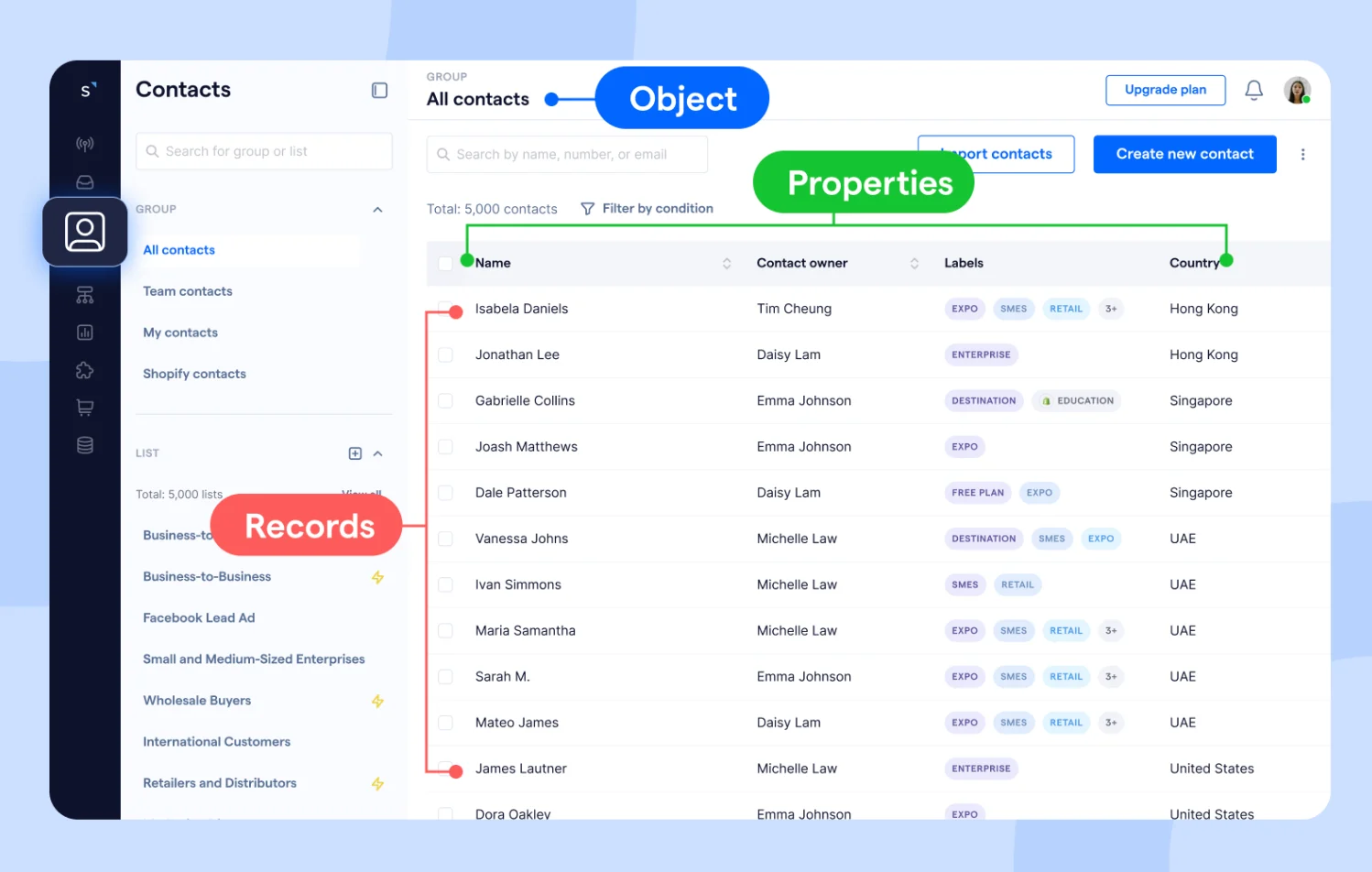The height and width of the screenshot is (872, 1372).
Task: Open the Automation flows sidebar icon
Action: 84,295
